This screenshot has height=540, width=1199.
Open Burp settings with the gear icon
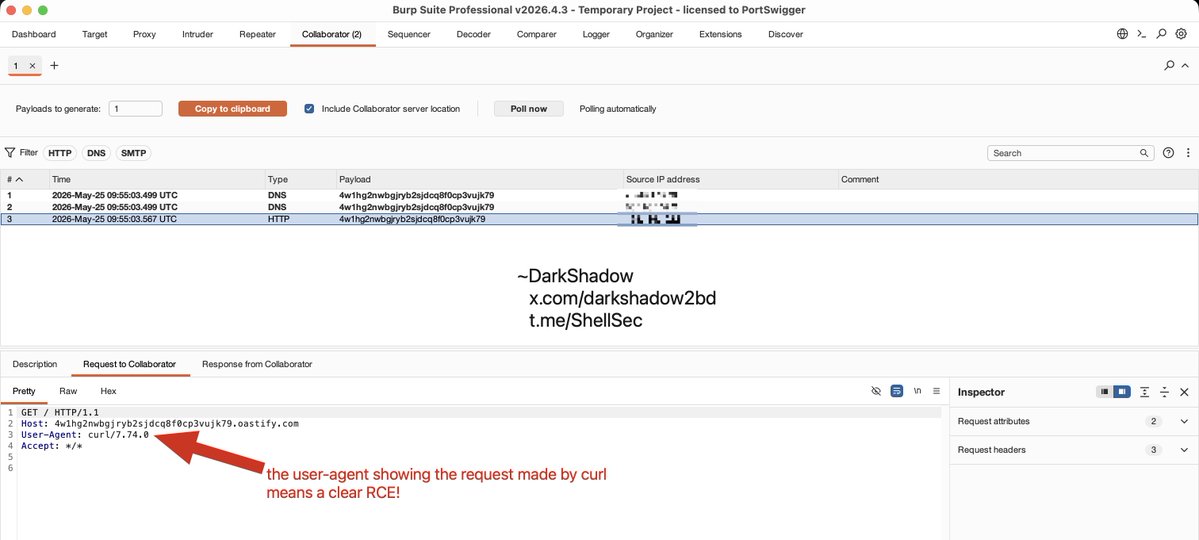click(x=1181, y=34)
